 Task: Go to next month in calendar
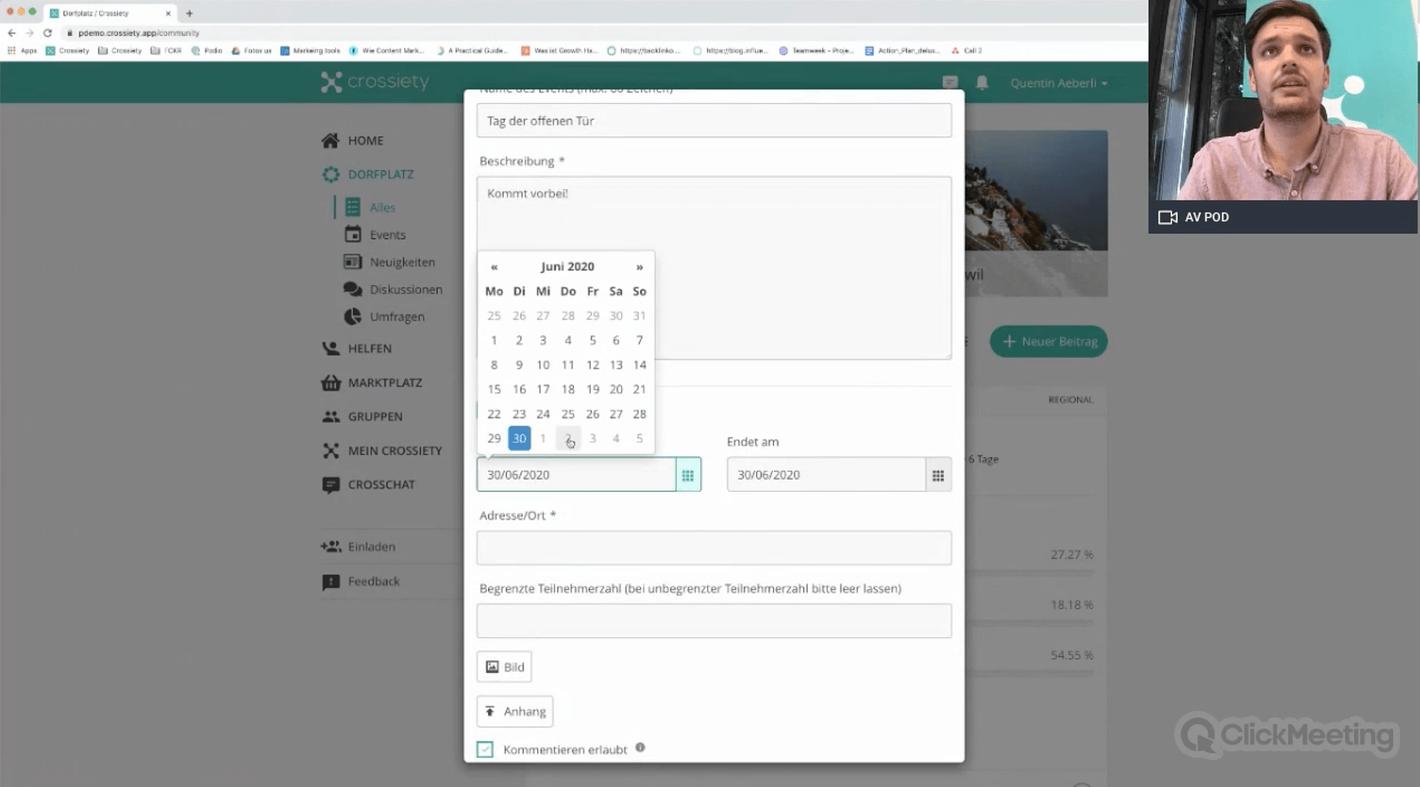(x=639, y=267)
